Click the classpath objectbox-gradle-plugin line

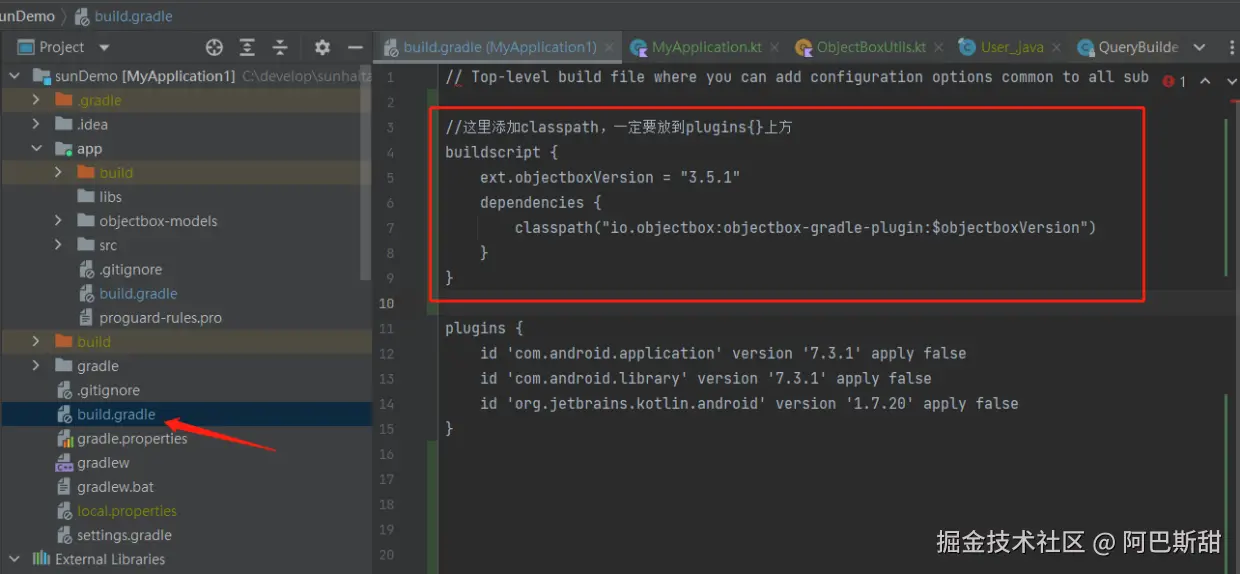tap(806, 227)
